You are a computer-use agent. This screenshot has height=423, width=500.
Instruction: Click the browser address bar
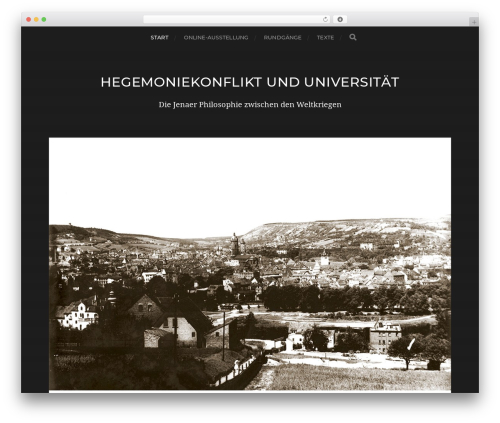point(237,20)
